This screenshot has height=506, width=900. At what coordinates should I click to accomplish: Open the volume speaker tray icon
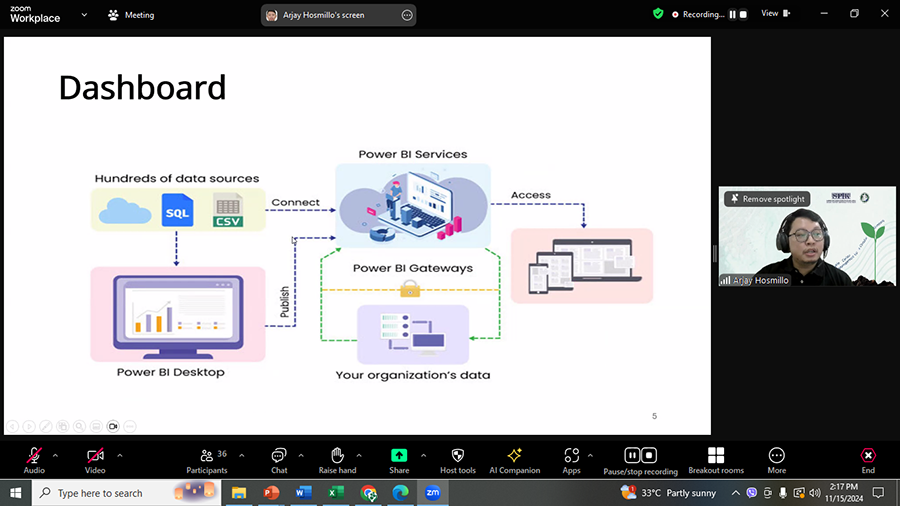click(814, 493)
